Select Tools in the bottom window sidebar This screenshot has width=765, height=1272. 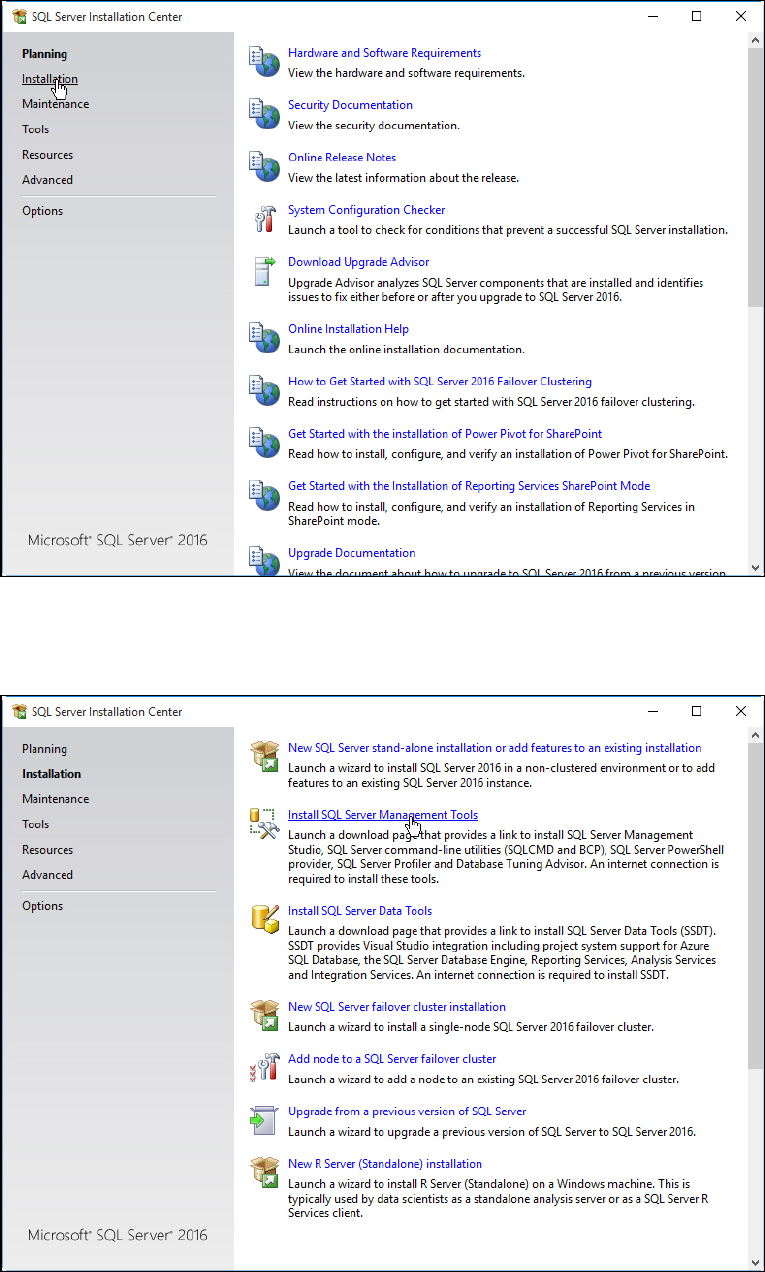pos(35,824)
